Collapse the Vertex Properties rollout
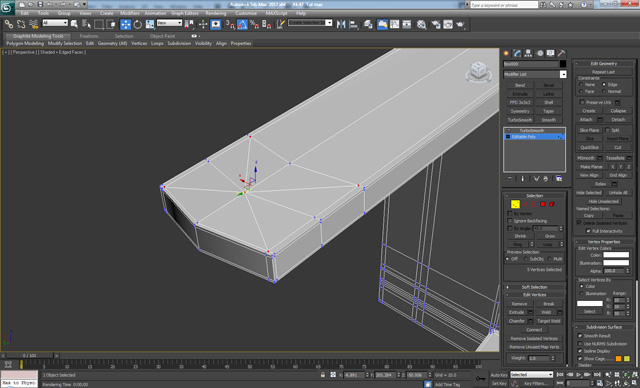Viewport: 640px width, 388px height. [604, 242]
